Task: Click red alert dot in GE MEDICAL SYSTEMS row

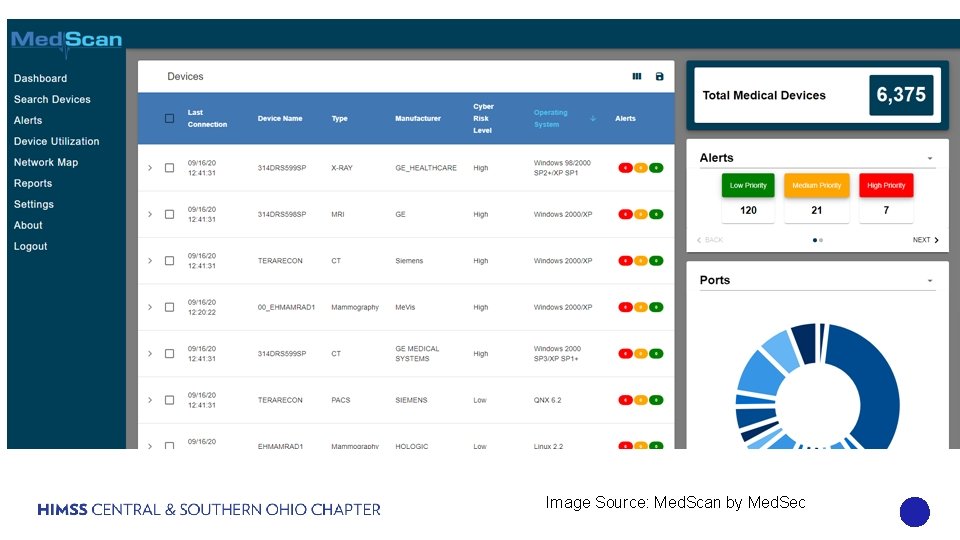Action: point(625,353)
